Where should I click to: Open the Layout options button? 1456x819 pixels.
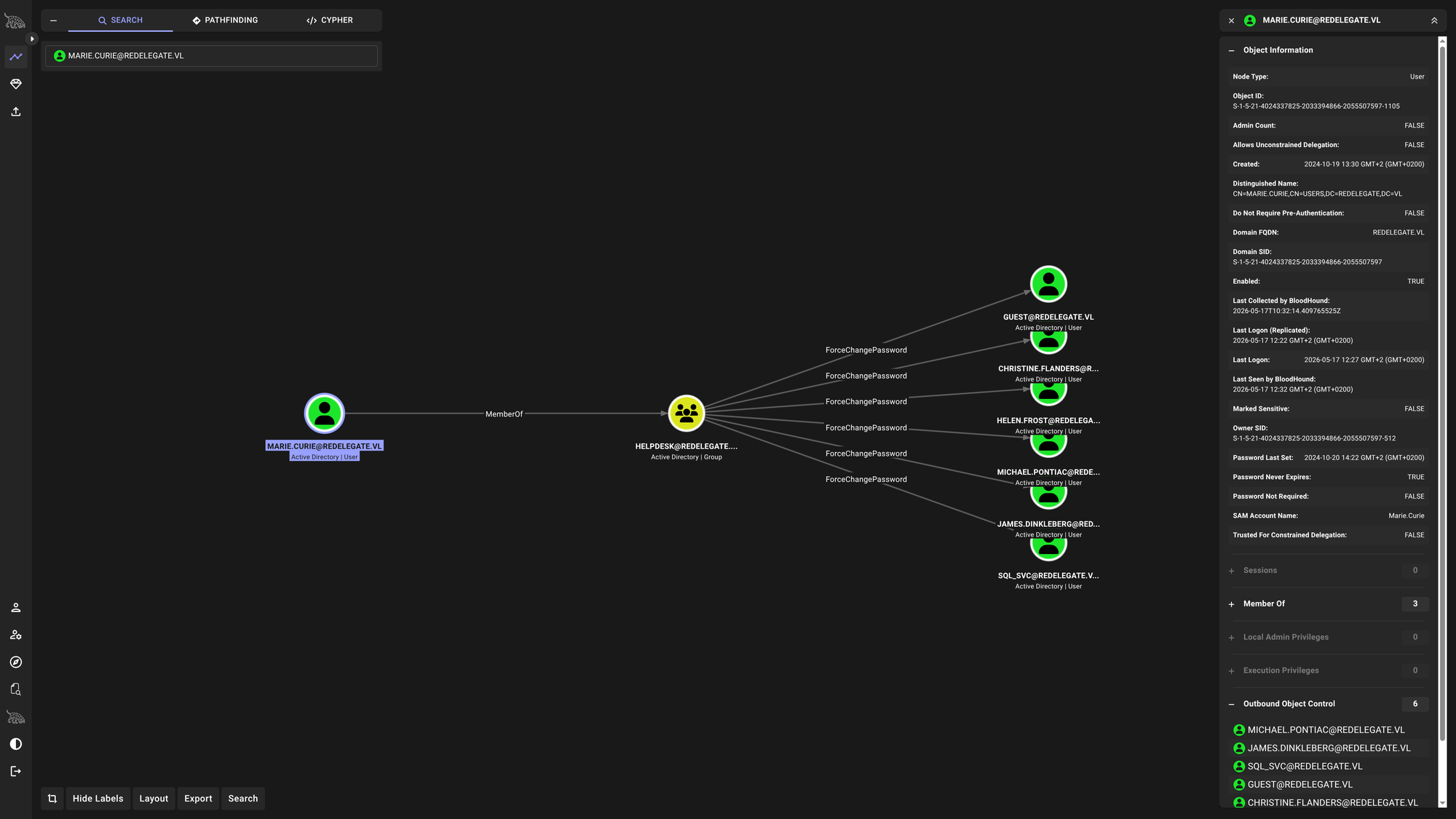coord(154,799)
